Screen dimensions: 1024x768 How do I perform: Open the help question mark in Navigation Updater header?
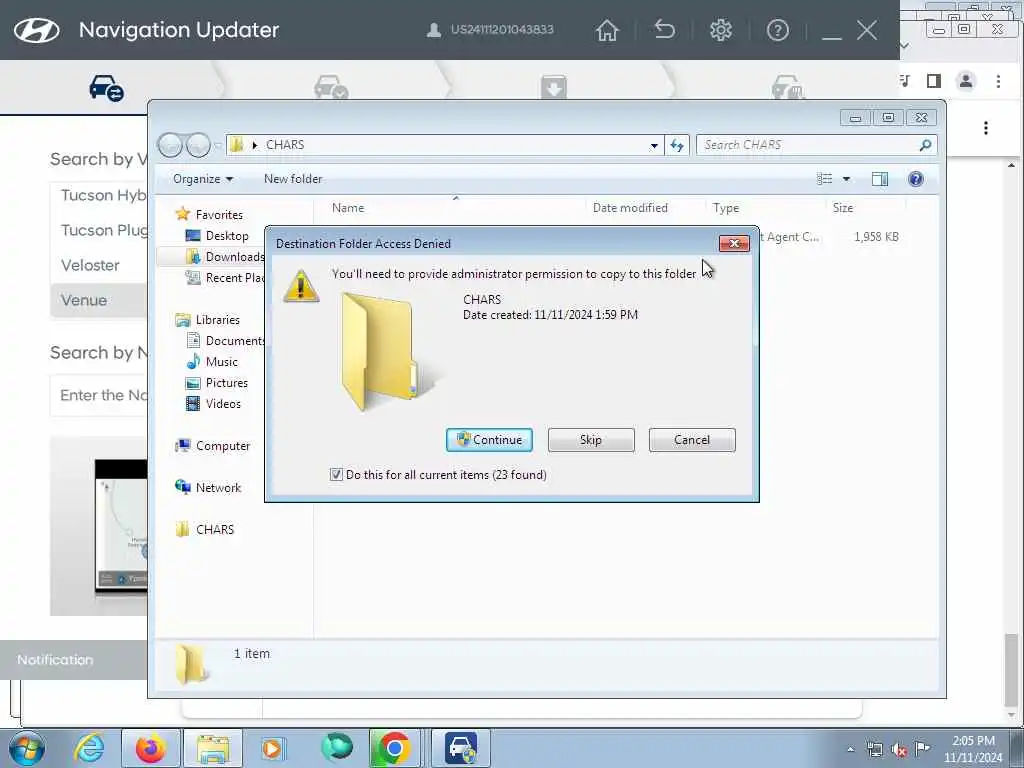(x=777, y=30)
